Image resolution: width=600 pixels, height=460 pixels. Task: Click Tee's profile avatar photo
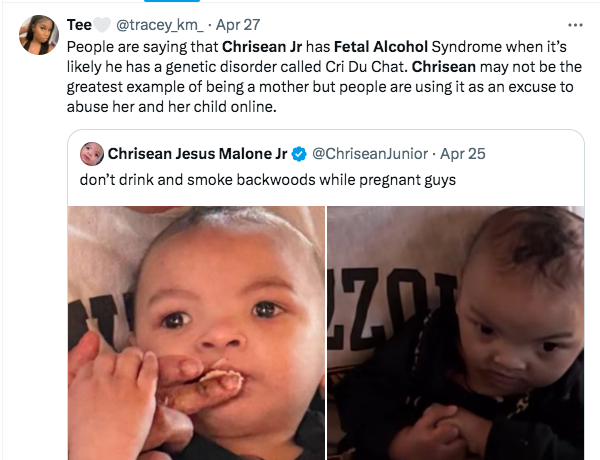39,35
